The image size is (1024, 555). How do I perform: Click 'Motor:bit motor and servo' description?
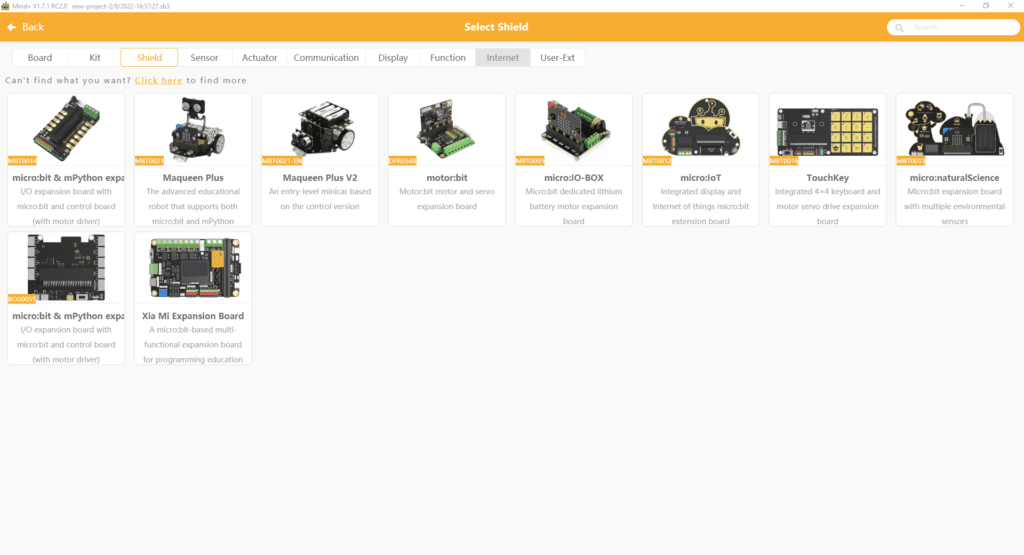447,192
